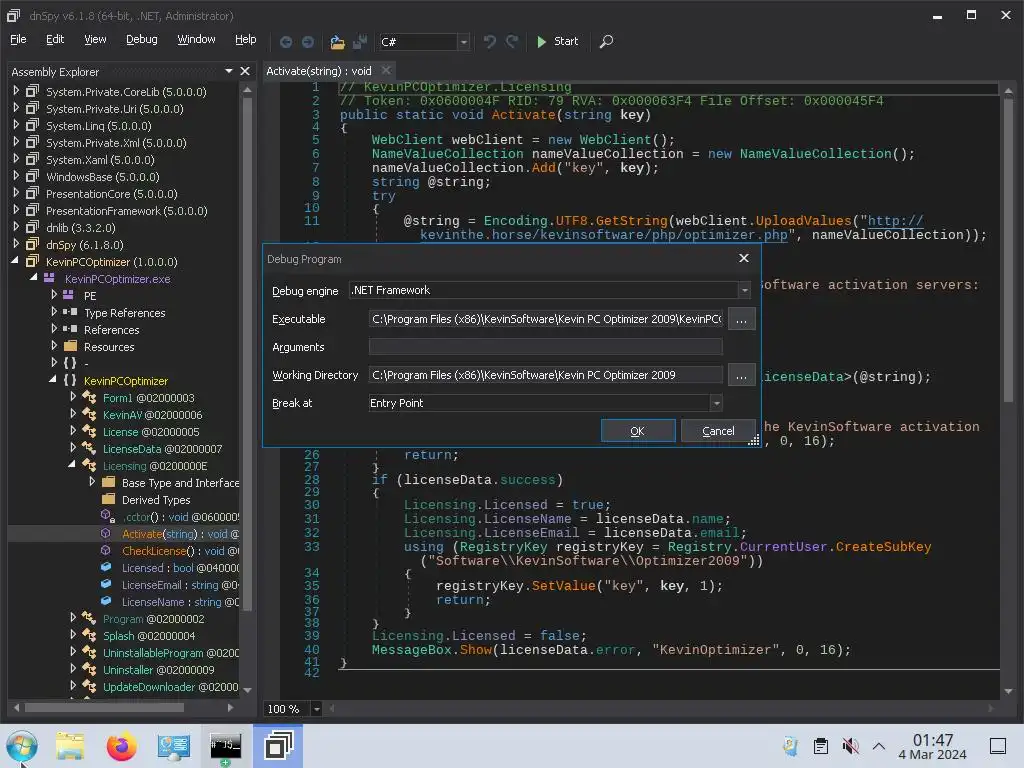Open Assembly Explorer panel options arrow
This screenshot has height=768, width=1024.
229,71
